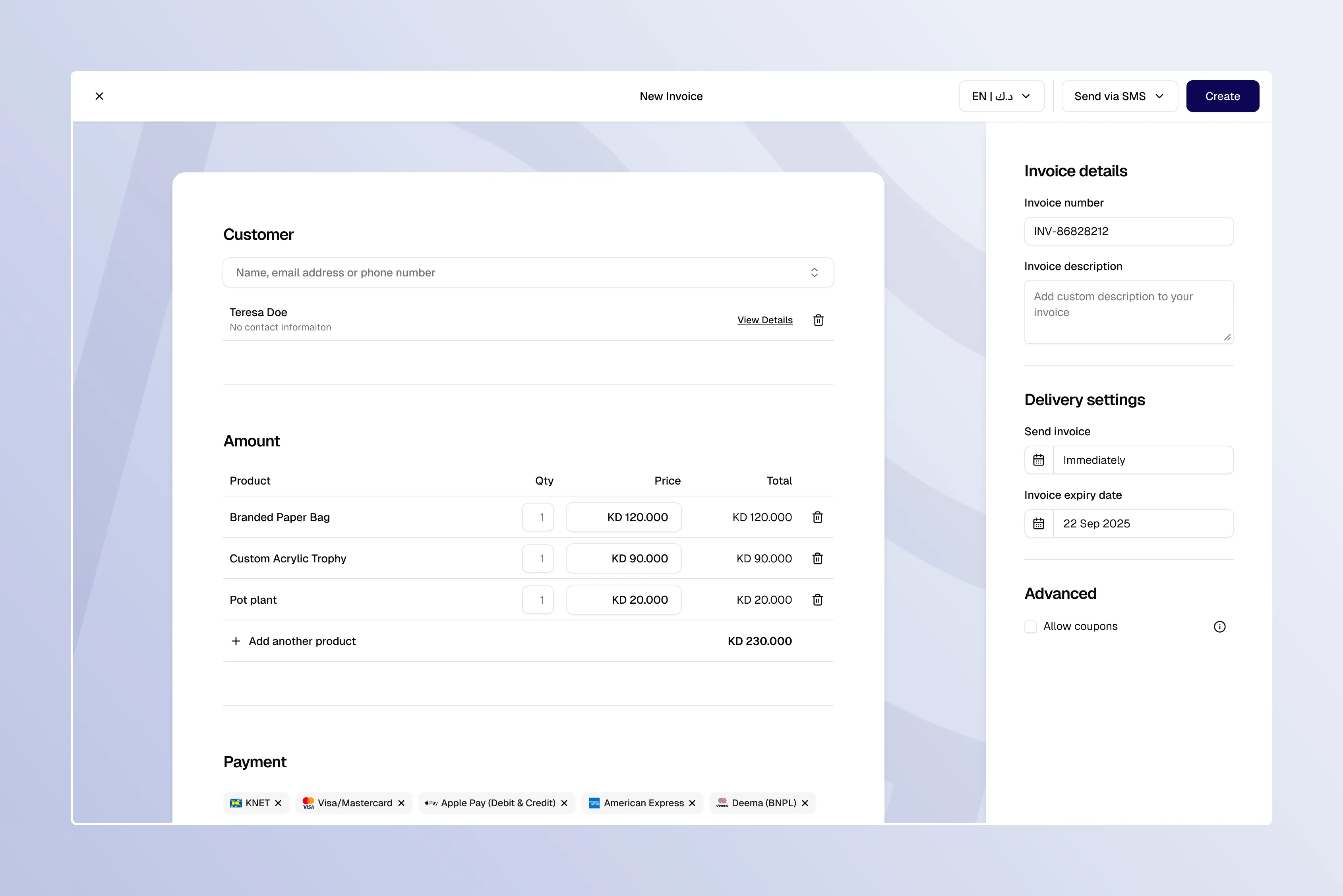Click the Custom Acrylic Trophy product name
This screenshot has width=1343, height=896.
[x=288, y=558]
